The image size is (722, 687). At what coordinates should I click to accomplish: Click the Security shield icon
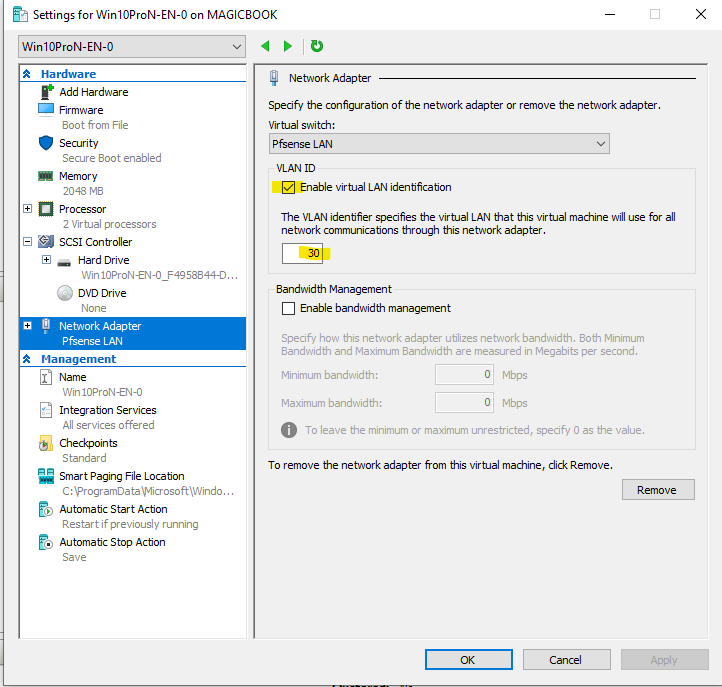(46, 143)
